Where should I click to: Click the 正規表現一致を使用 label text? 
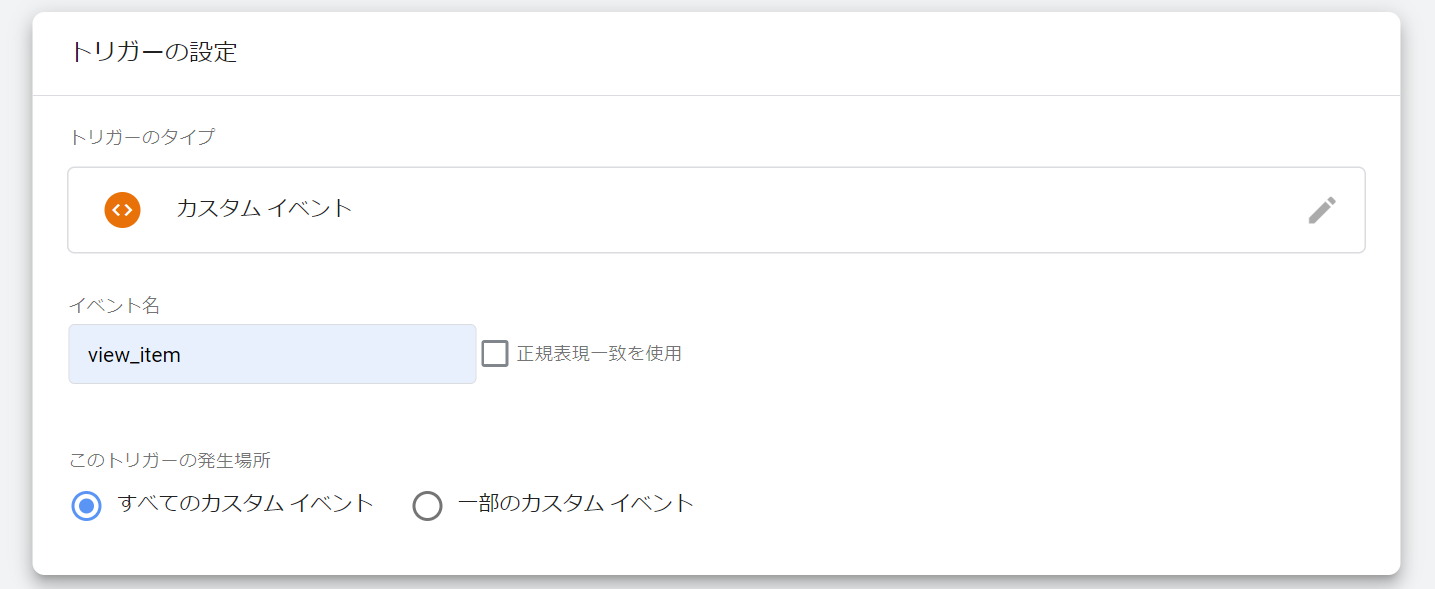(x=599, y=354)
